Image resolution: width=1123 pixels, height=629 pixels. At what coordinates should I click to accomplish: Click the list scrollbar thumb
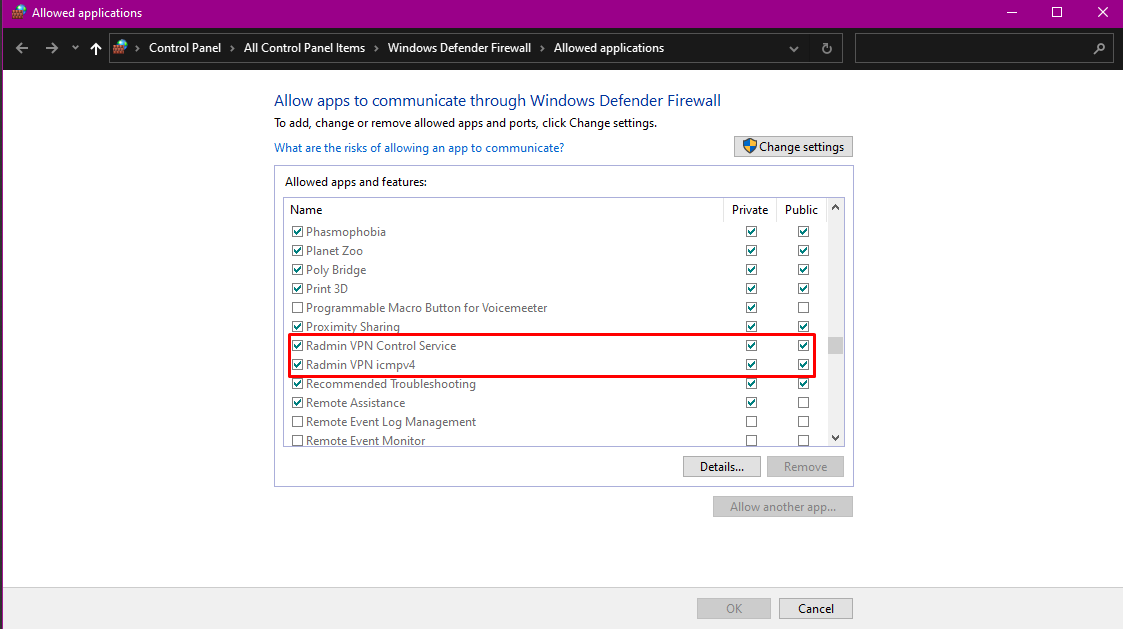pyautogui.click(x=835, y=345)
